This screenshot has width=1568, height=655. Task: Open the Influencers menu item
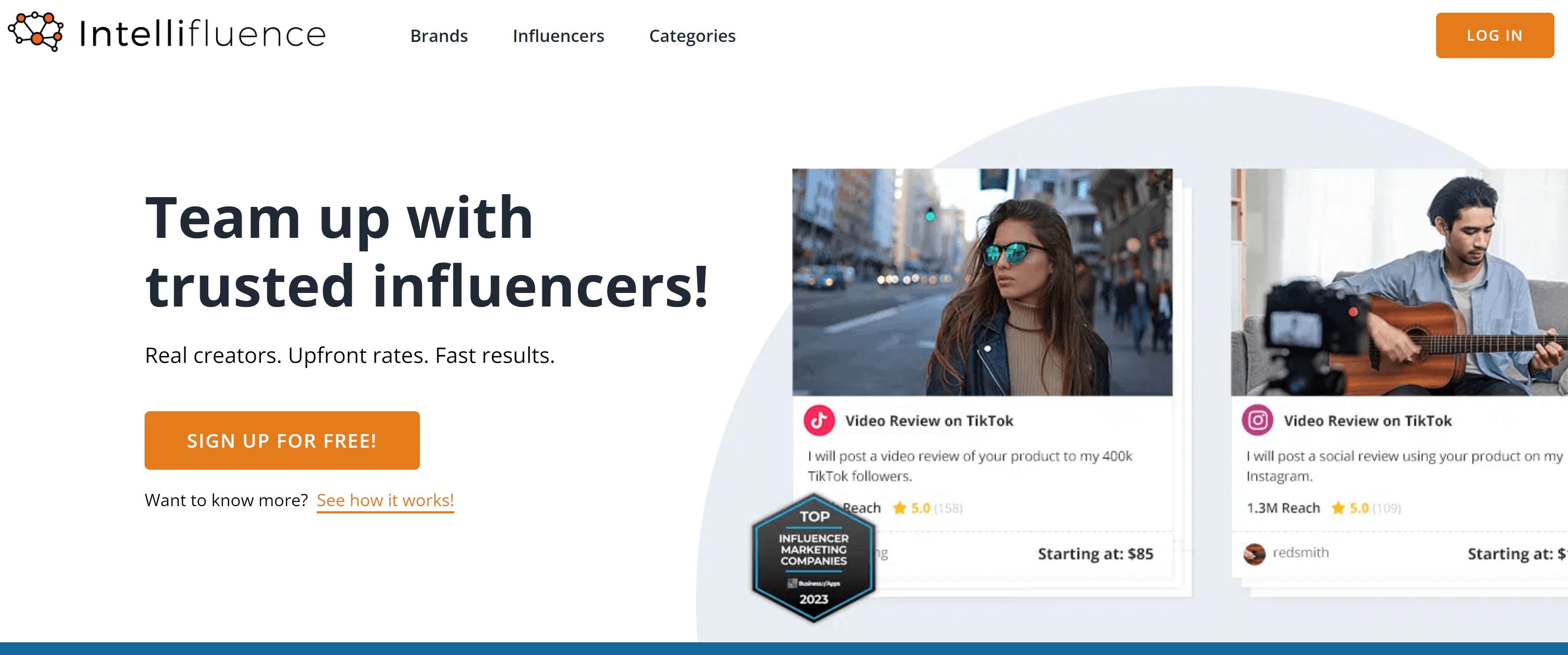(x=558, y=36)
